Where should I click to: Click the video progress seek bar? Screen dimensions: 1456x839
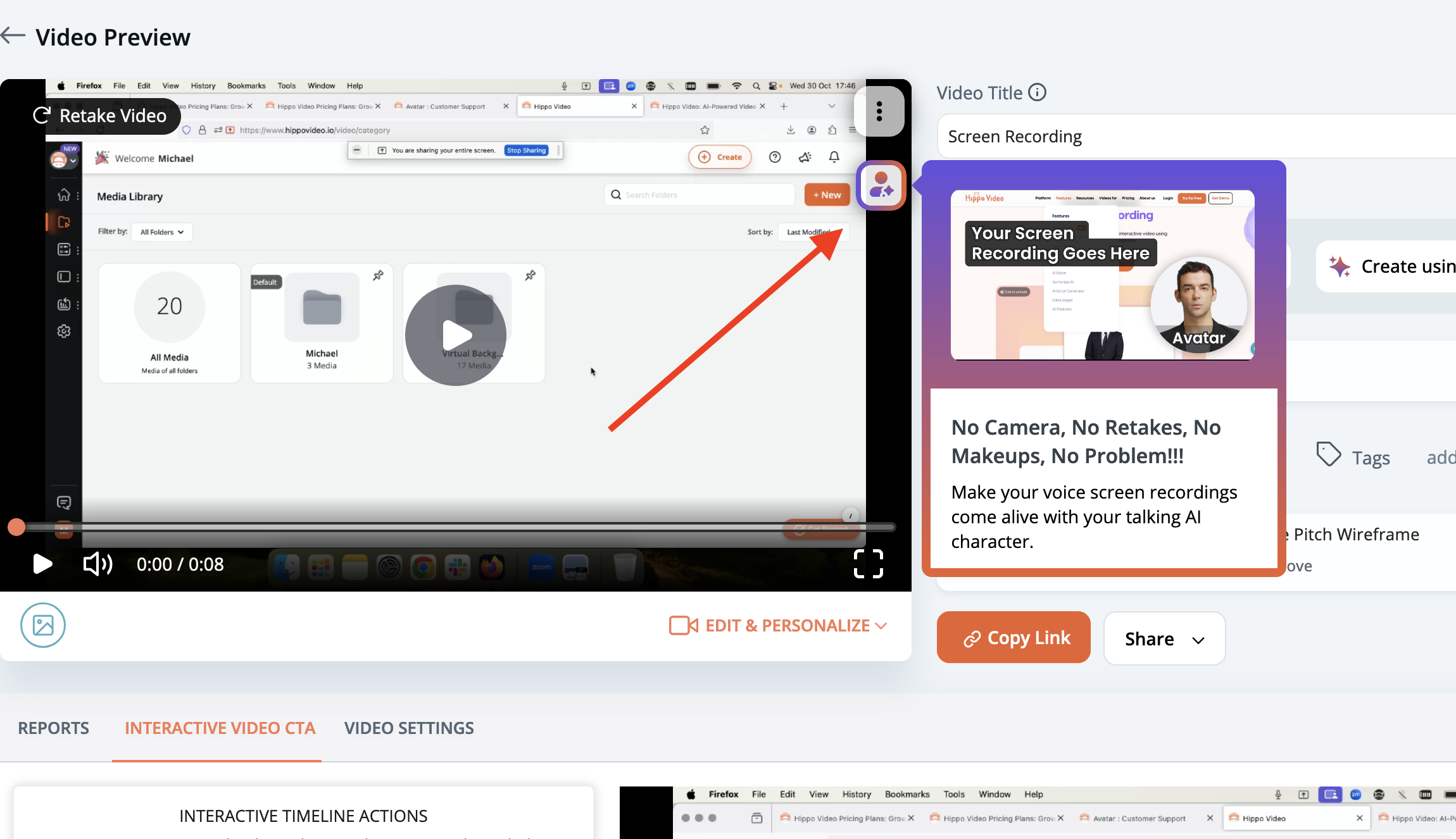coord(456,526)
